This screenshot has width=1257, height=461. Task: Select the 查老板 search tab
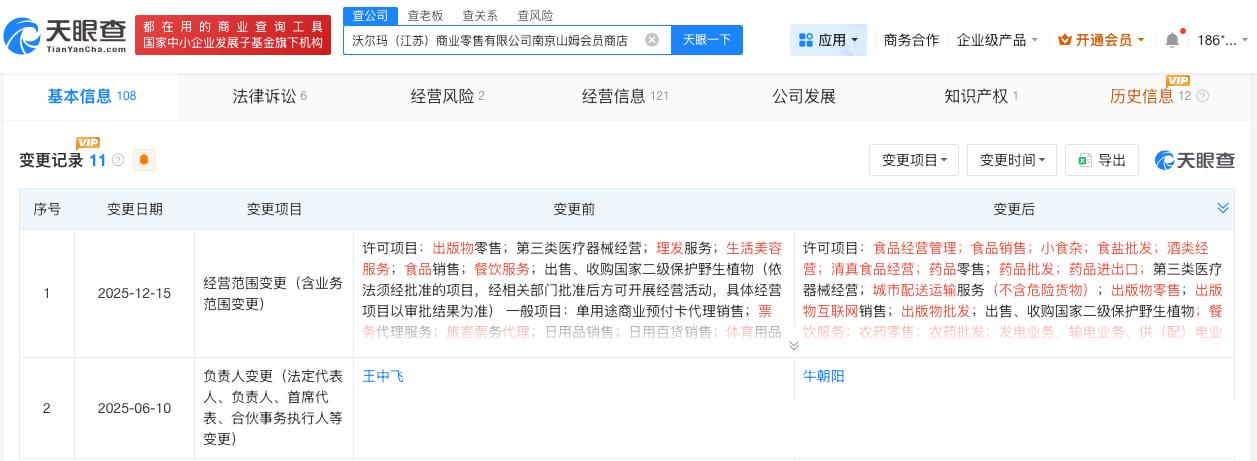click(425, 16)
